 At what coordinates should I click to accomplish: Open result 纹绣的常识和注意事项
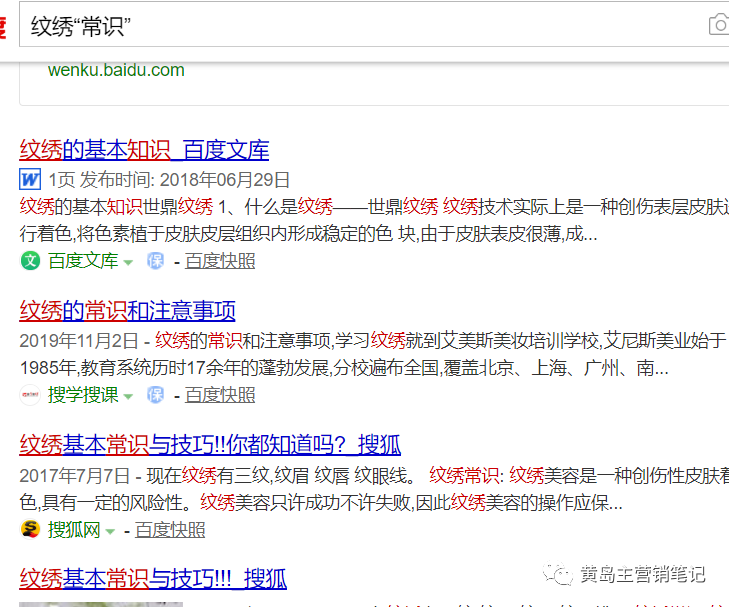point(127,310)
